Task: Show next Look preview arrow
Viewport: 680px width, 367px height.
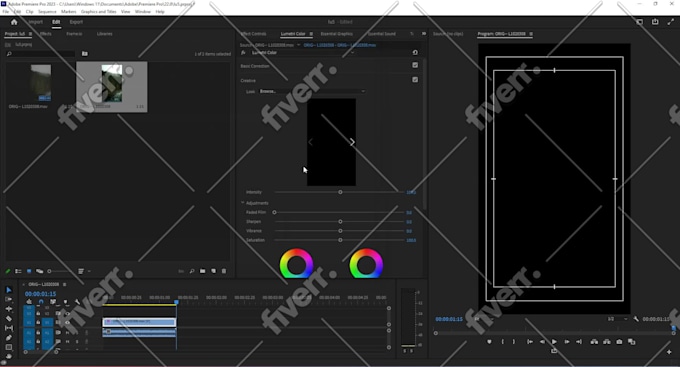Action: tap(352, 142)
